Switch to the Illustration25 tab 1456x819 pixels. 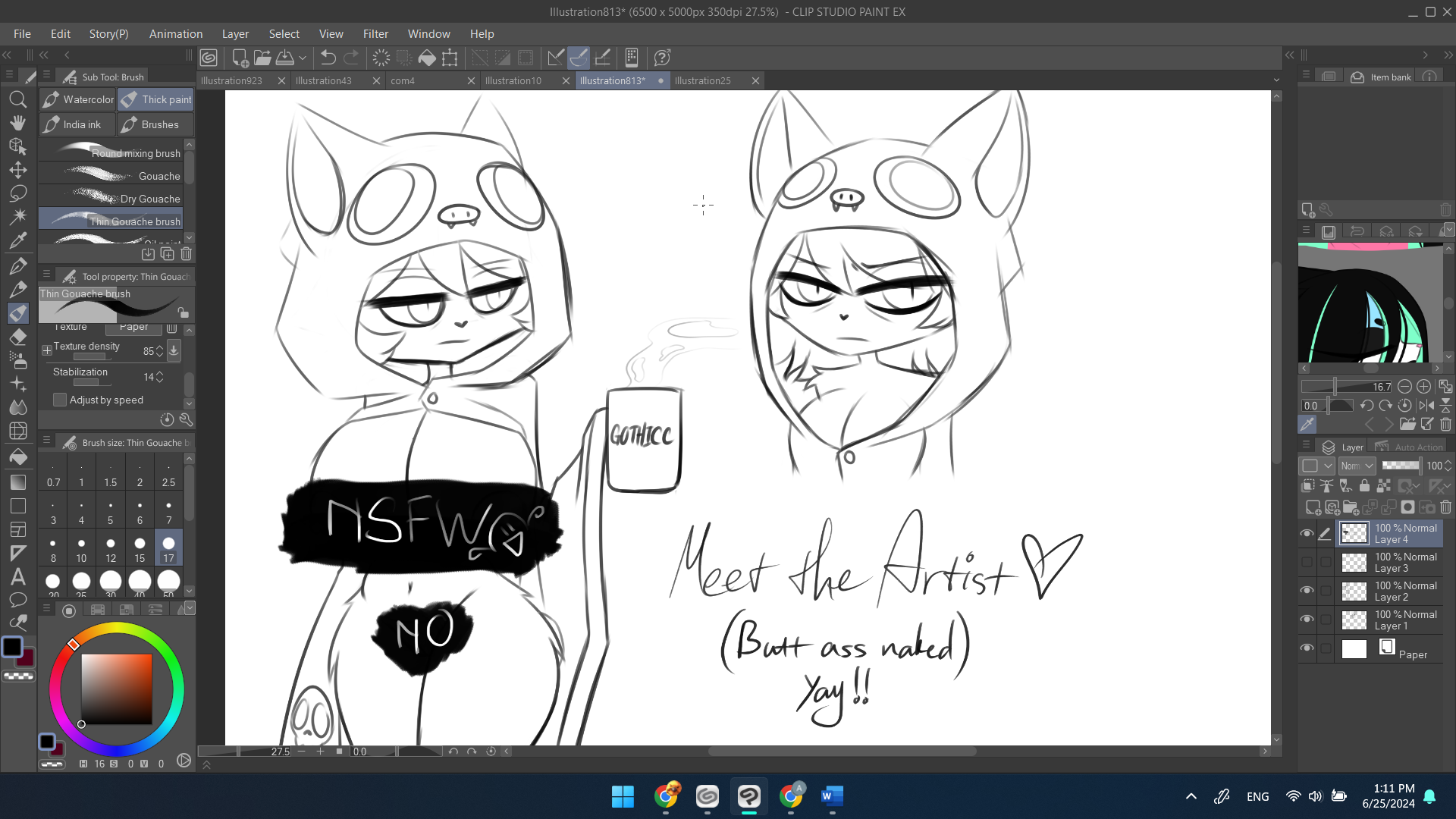point(702,80)
